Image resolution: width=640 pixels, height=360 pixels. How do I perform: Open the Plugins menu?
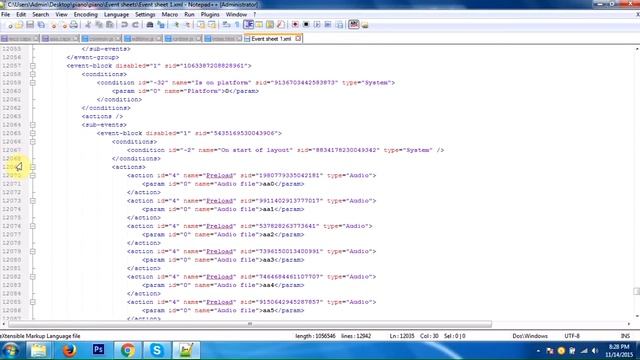(210, 14)
